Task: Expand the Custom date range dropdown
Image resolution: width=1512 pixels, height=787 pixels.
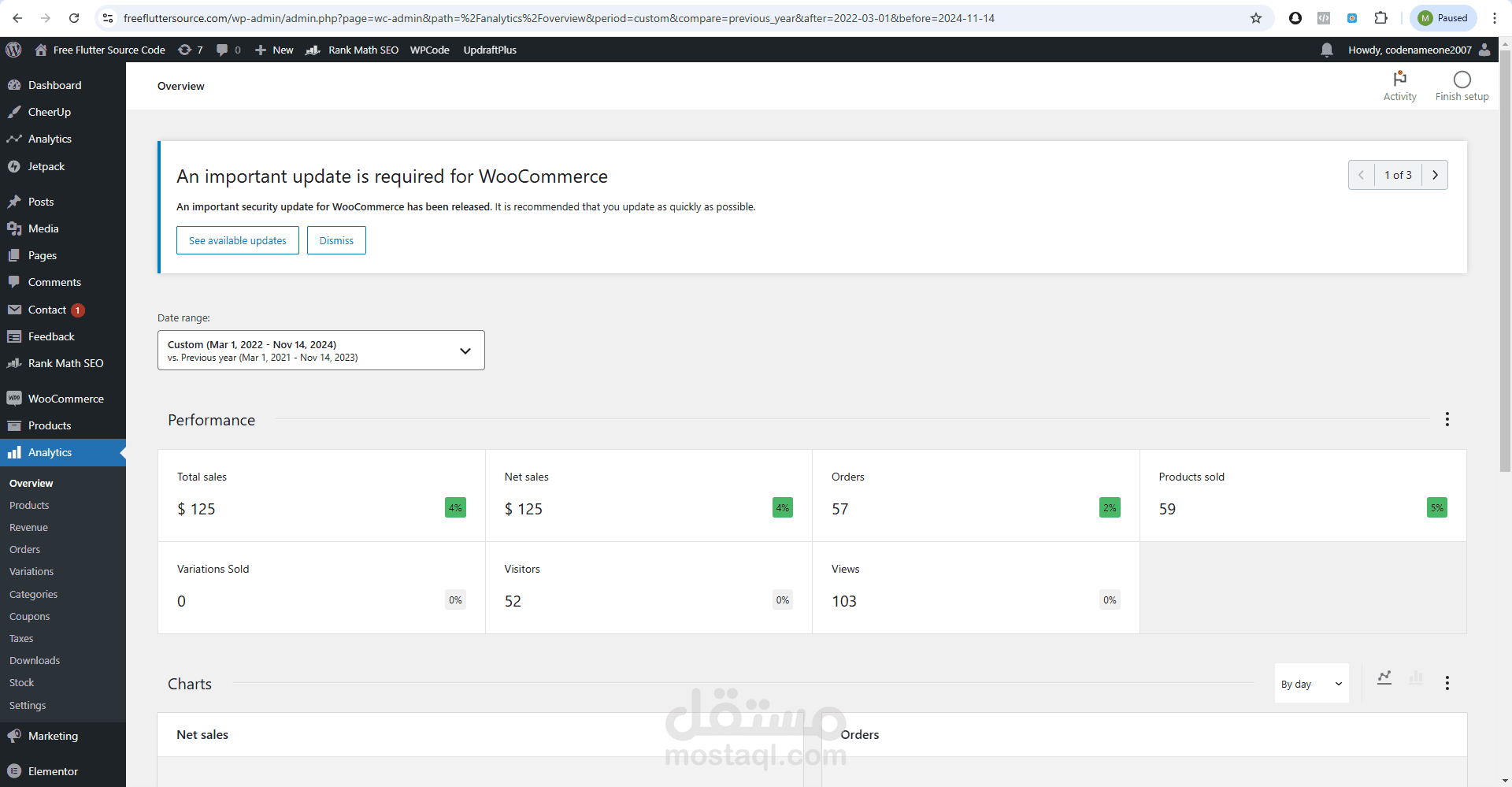Action: click(321, 351)
